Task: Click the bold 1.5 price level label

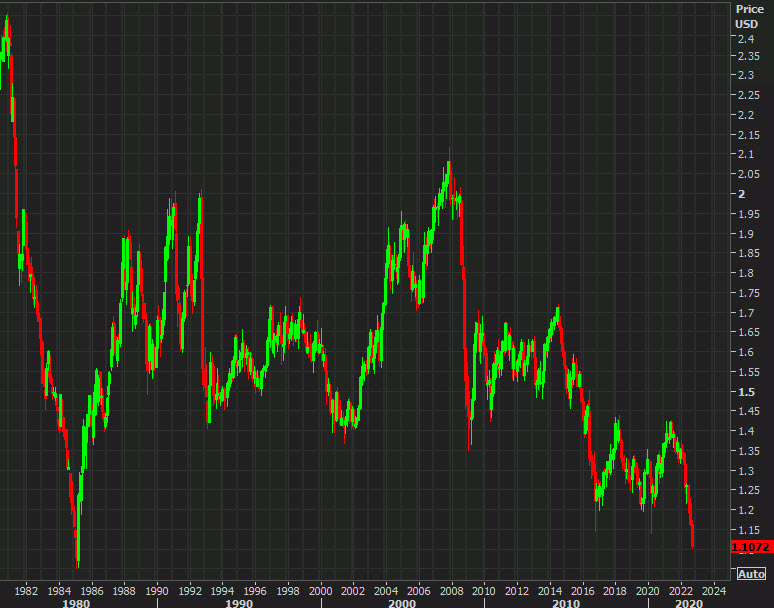Action: point(746,392)
